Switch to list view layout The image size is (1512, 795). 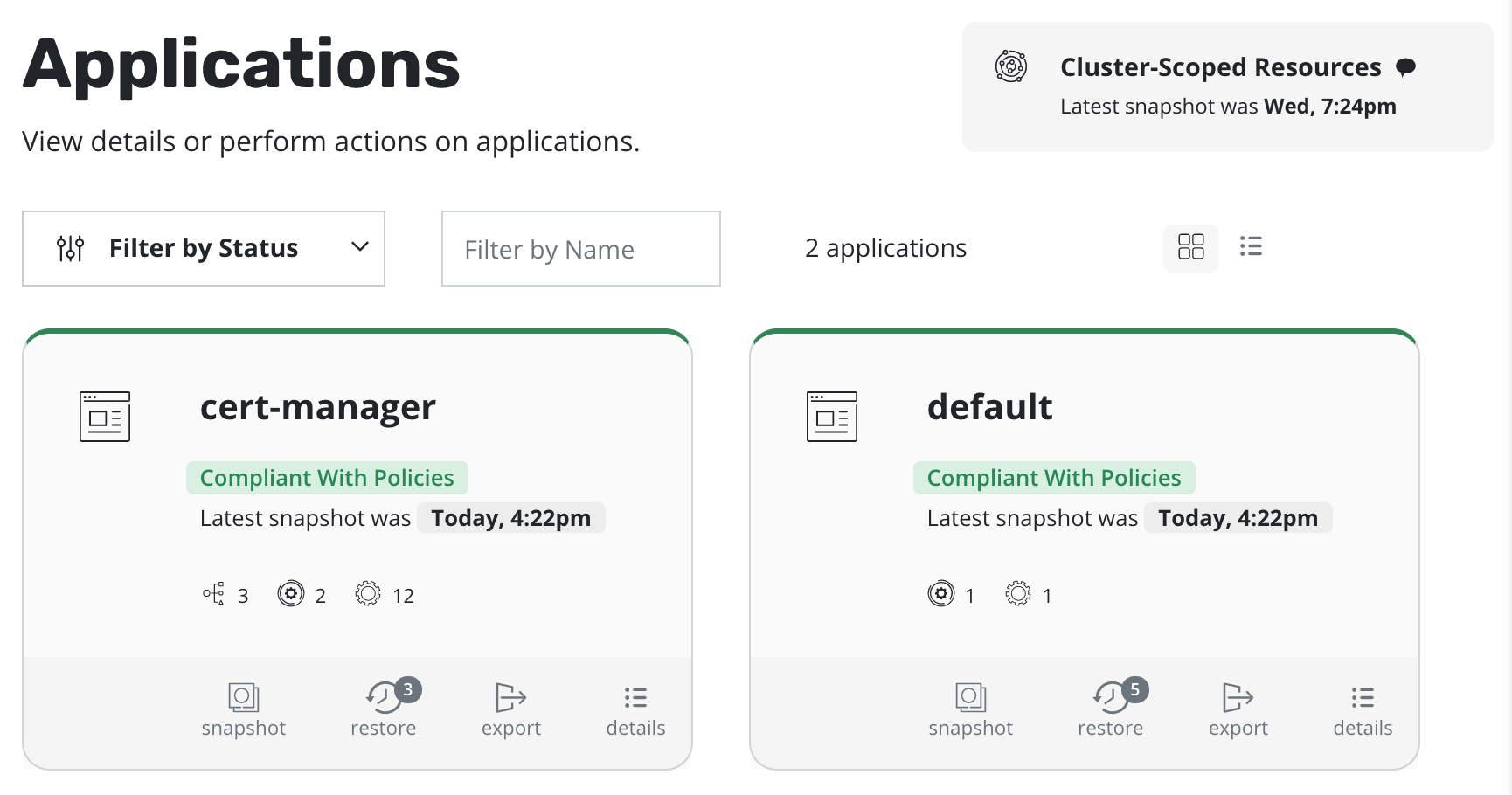[1251, 248]
